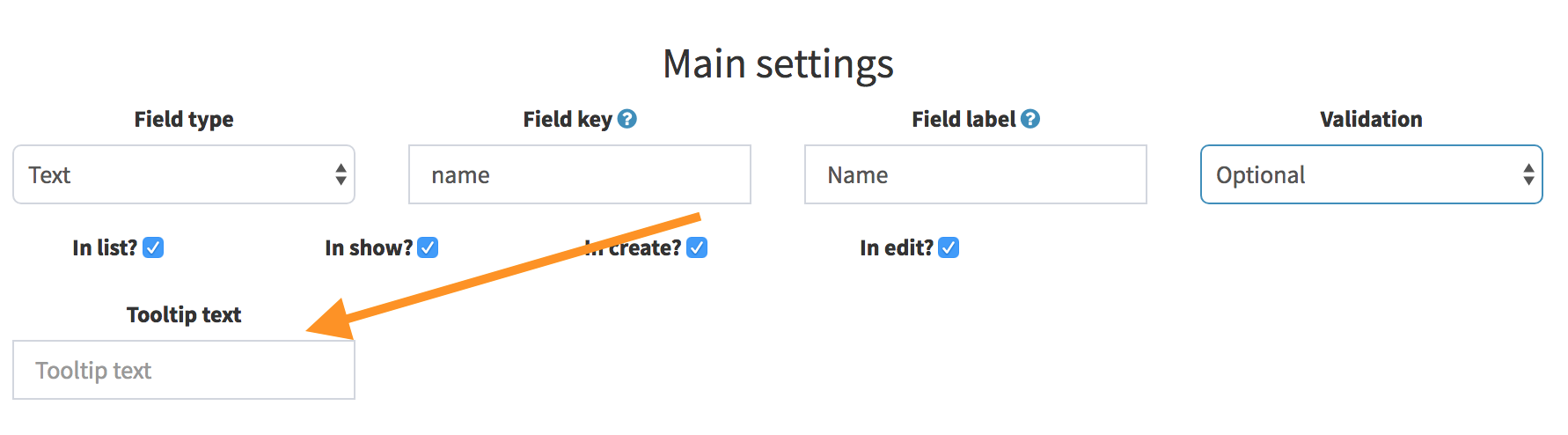This screenshot has height=435, width=1568.
Task: Click the Field type label text
Action: [184, 119]
